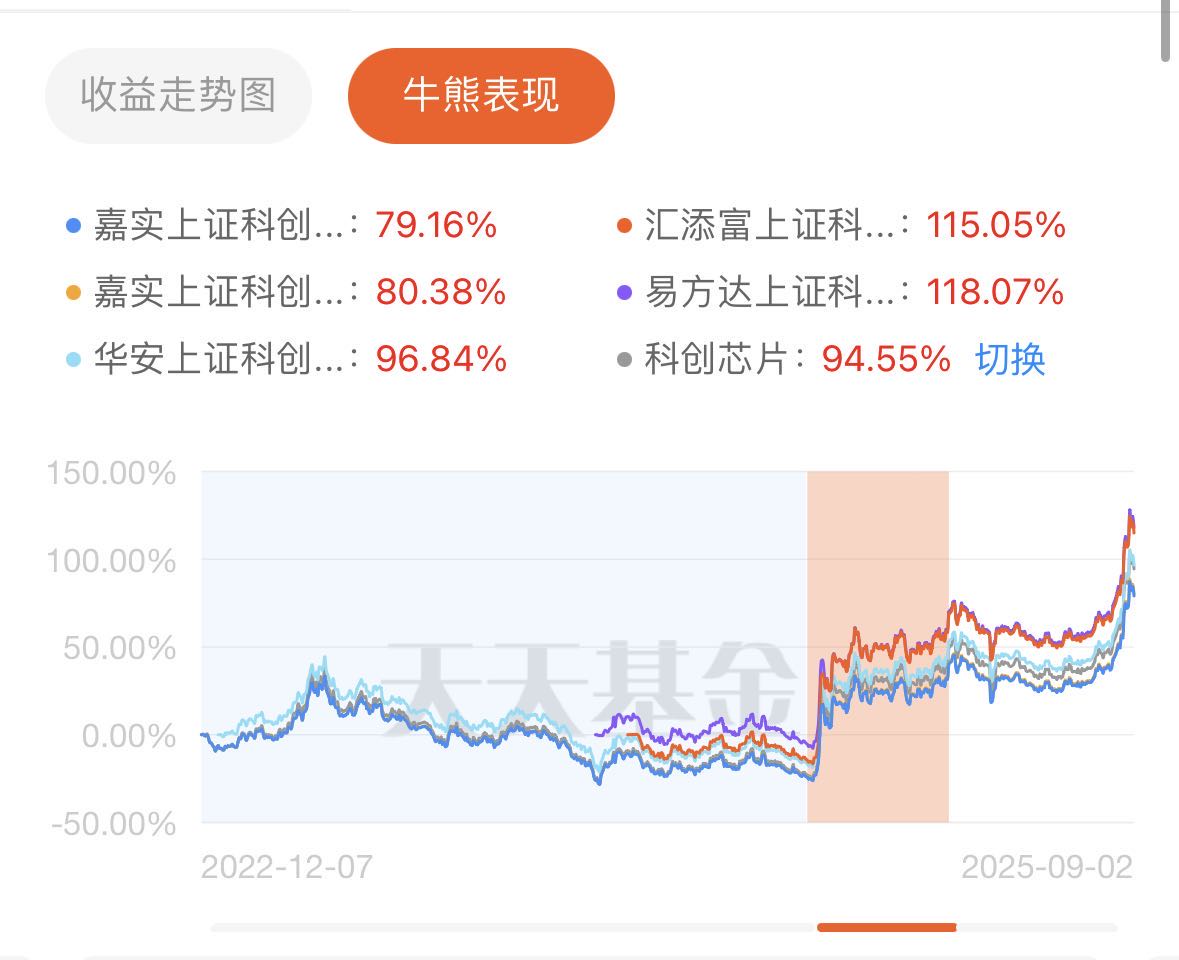Viewport: 1179px width, 960px height.
Task: Click the vertical scrollbar at the right edge
Action: 1165,30
